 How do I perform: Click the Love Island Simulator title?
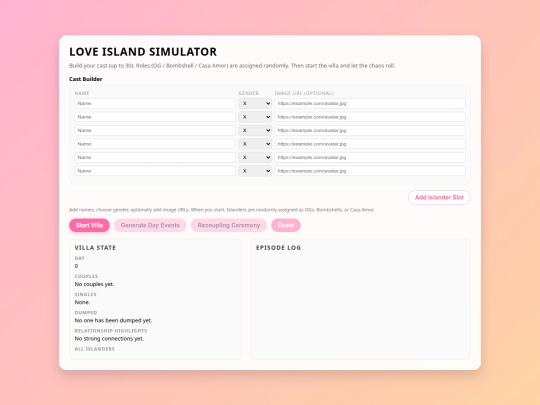click(143, 52)
